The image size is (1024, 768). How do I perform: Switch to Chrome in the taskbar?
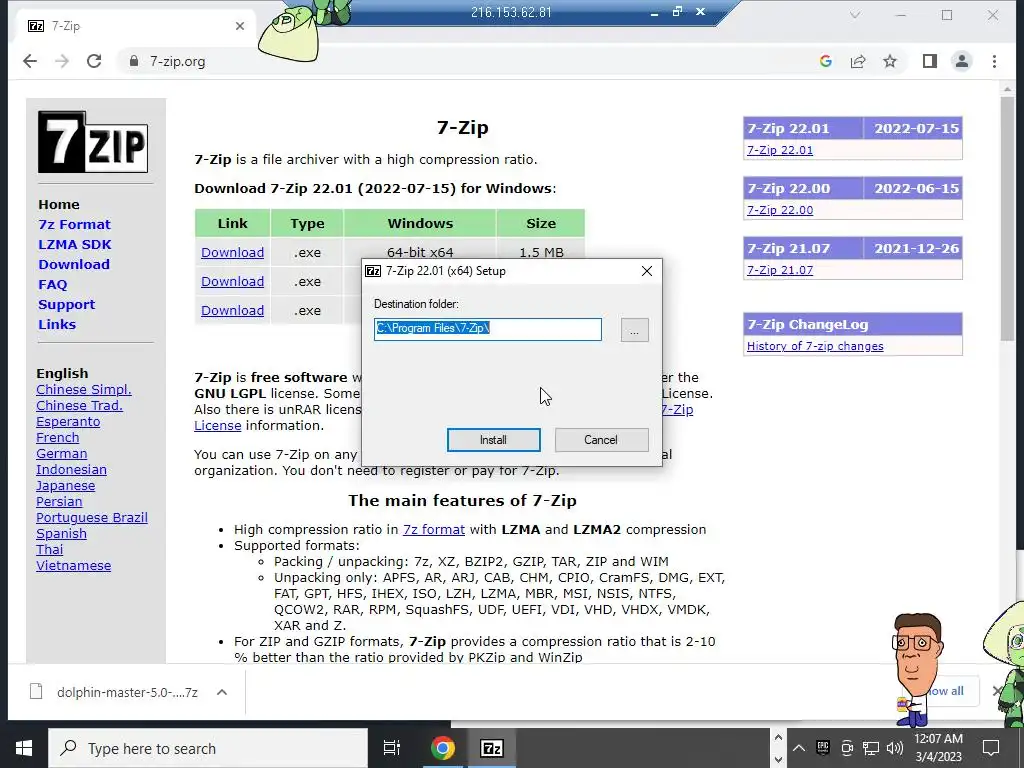pyautogui.click(x=443, y=748)
